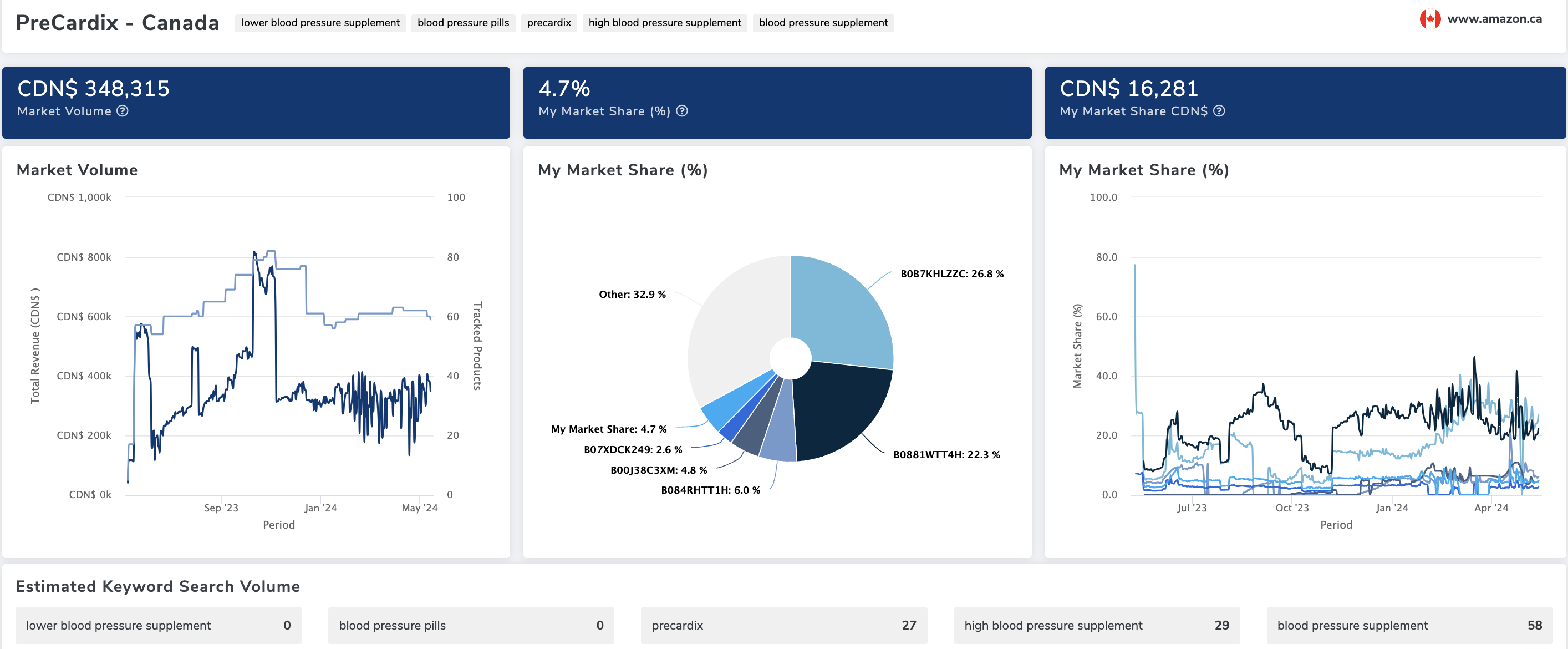Select the 'blood pressure pills' keyword tag
The image size is (1568, 649).
463,23
